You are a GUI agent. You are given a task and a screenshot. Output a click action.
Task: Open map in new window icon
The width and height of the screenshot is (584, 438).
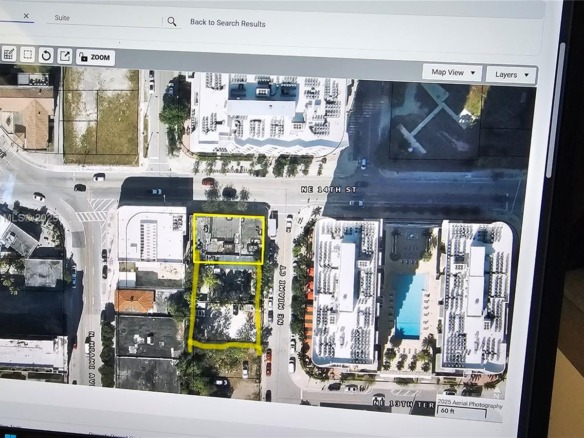pos(65,57)
